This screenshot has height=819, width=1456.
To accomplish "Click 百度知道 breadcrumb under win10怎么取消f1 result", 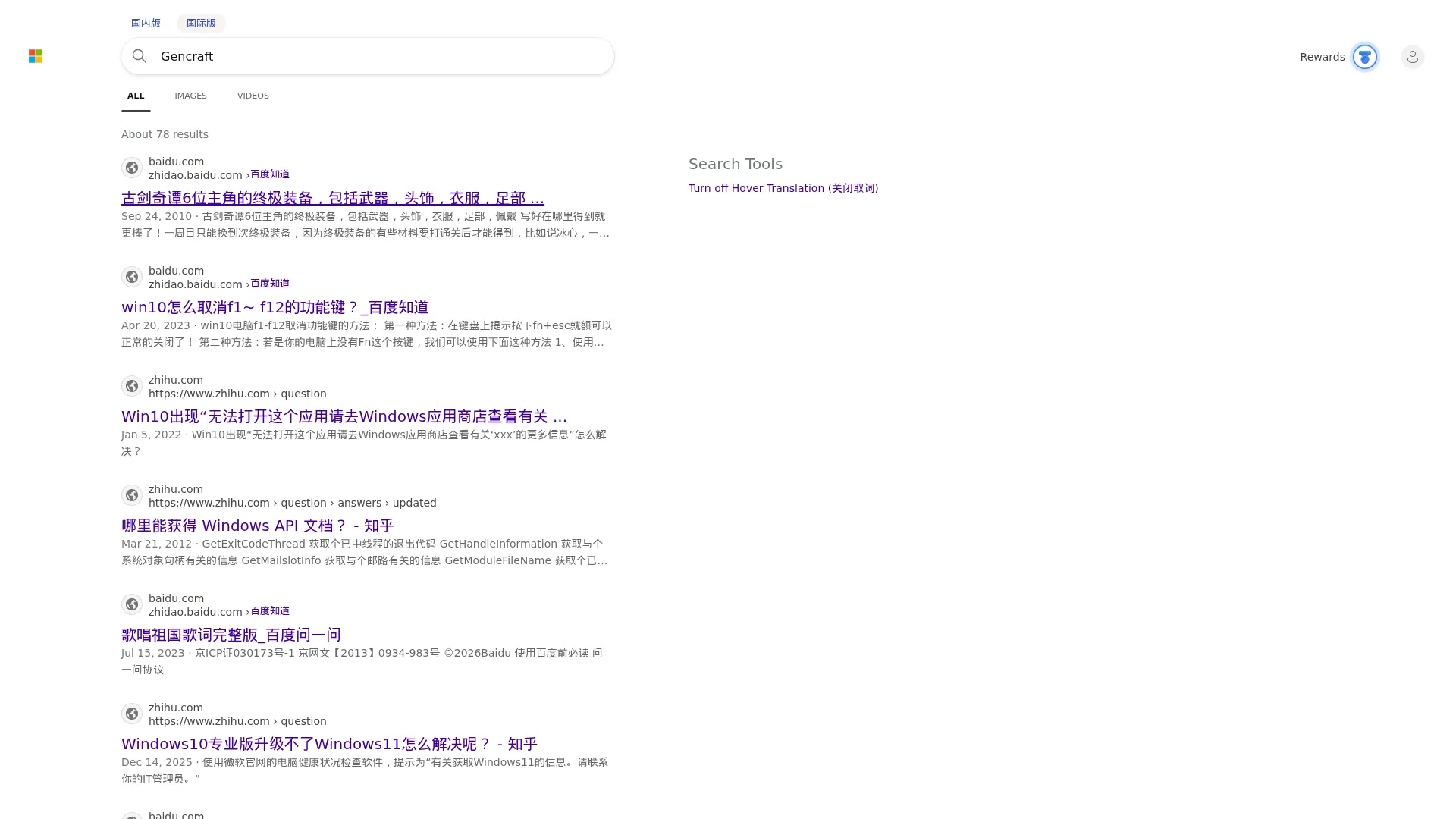I will point(270,284).
